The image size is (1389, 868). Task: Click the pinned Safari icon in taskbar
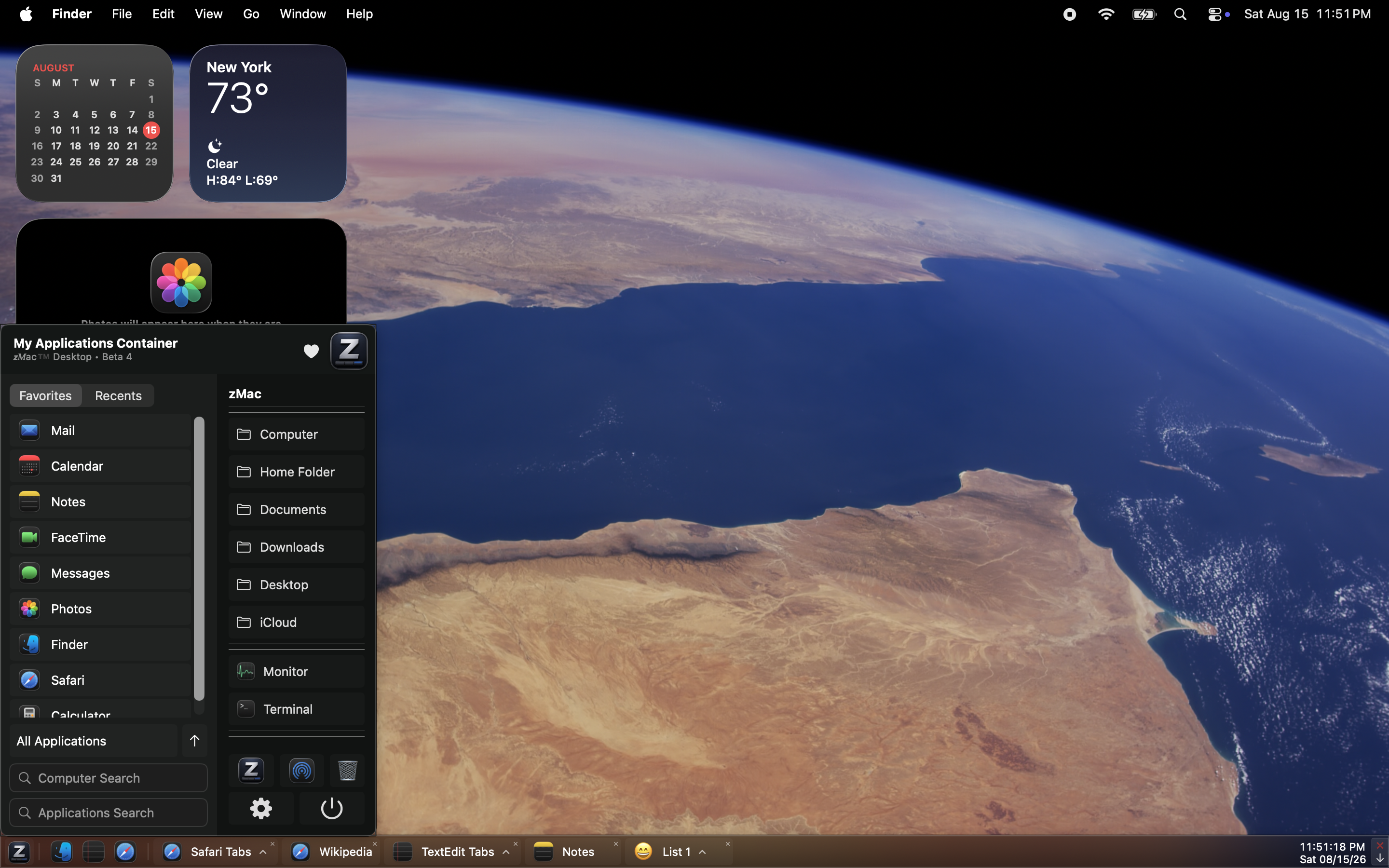(x=125, y=852)
